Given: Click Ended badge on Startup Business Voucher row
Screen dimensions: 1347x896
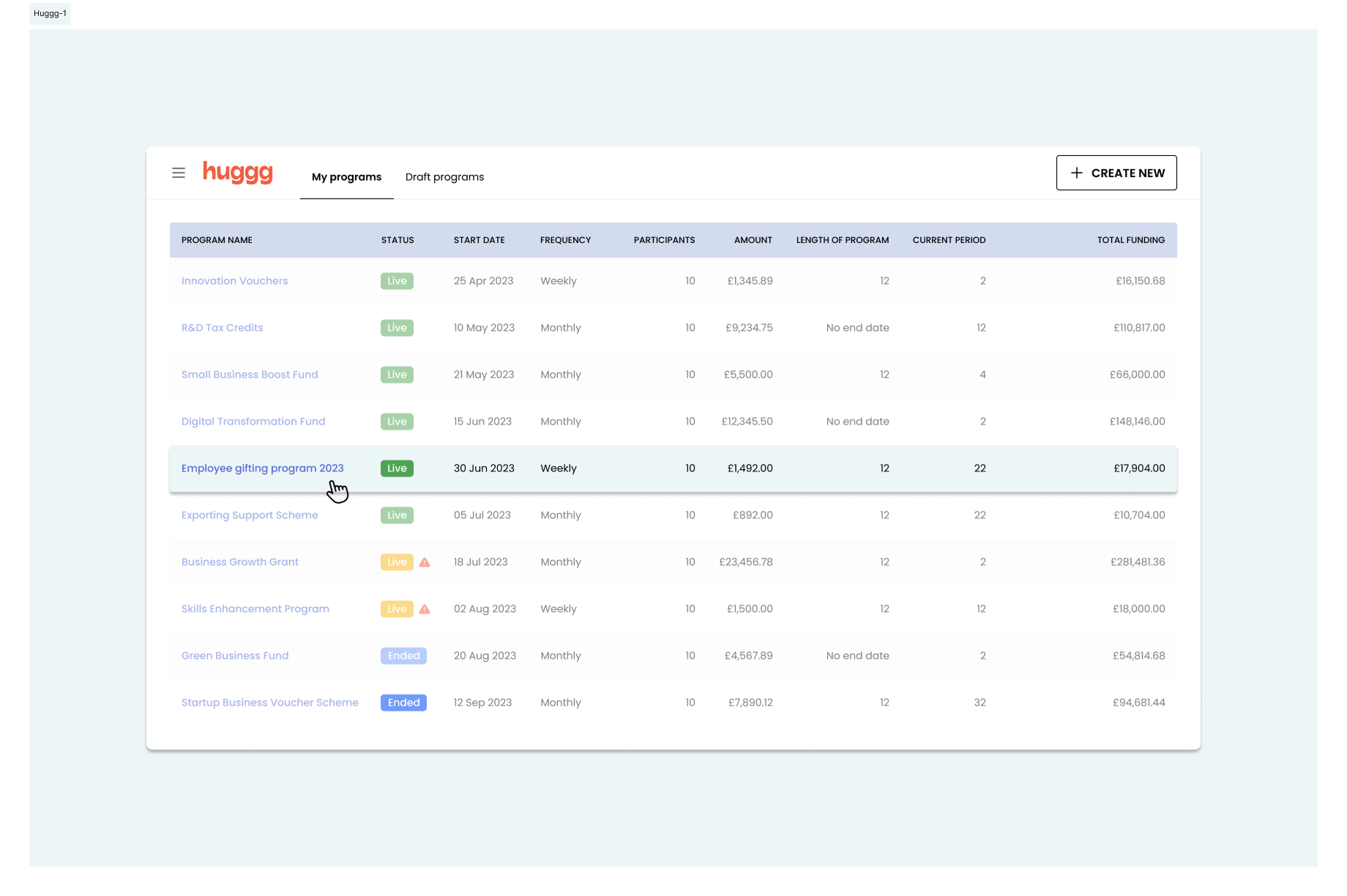Looking at the screenshot, I should click(403, 703).
